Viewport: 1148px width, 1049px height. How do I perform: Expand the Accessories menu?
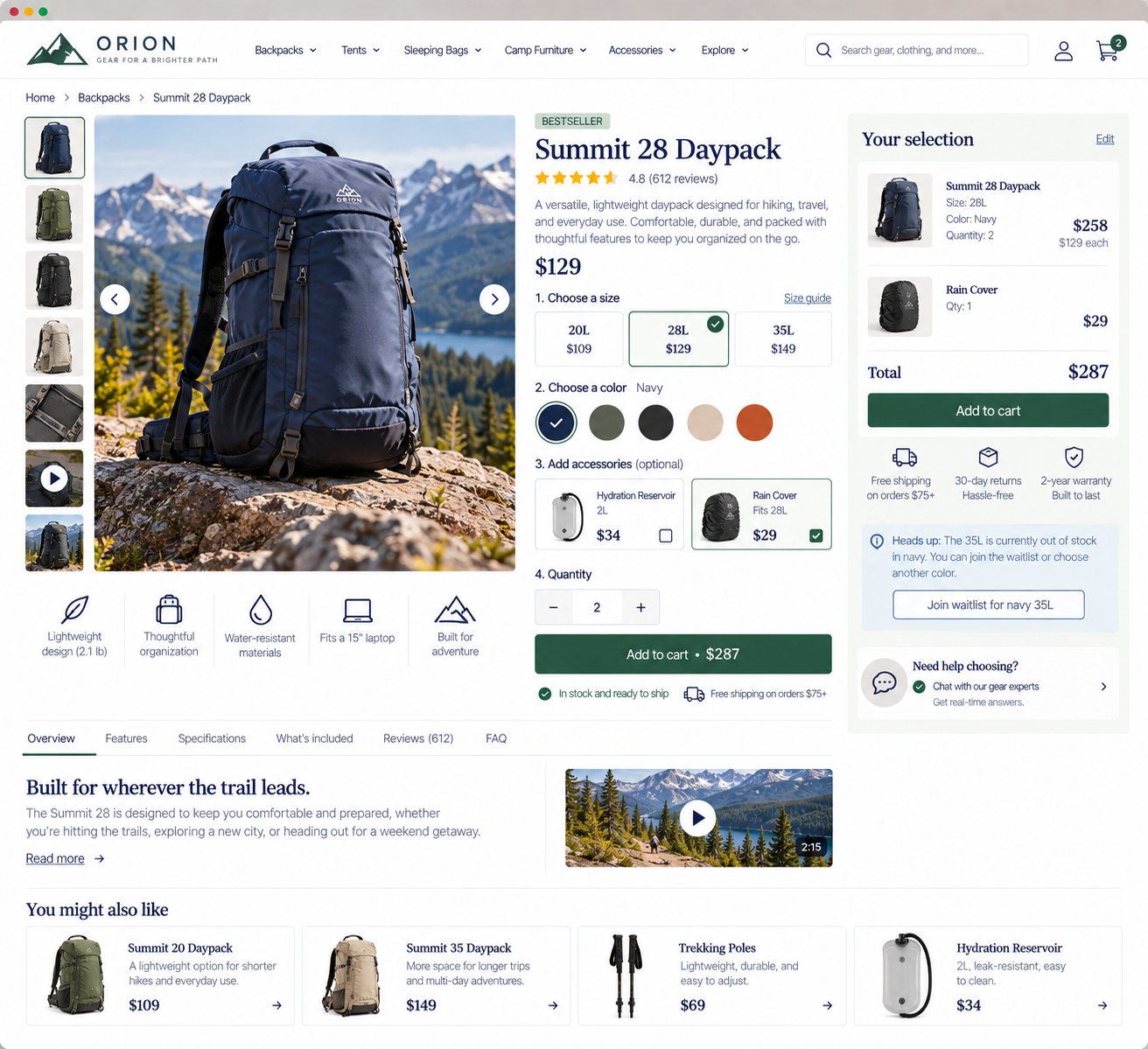point(642,50)
